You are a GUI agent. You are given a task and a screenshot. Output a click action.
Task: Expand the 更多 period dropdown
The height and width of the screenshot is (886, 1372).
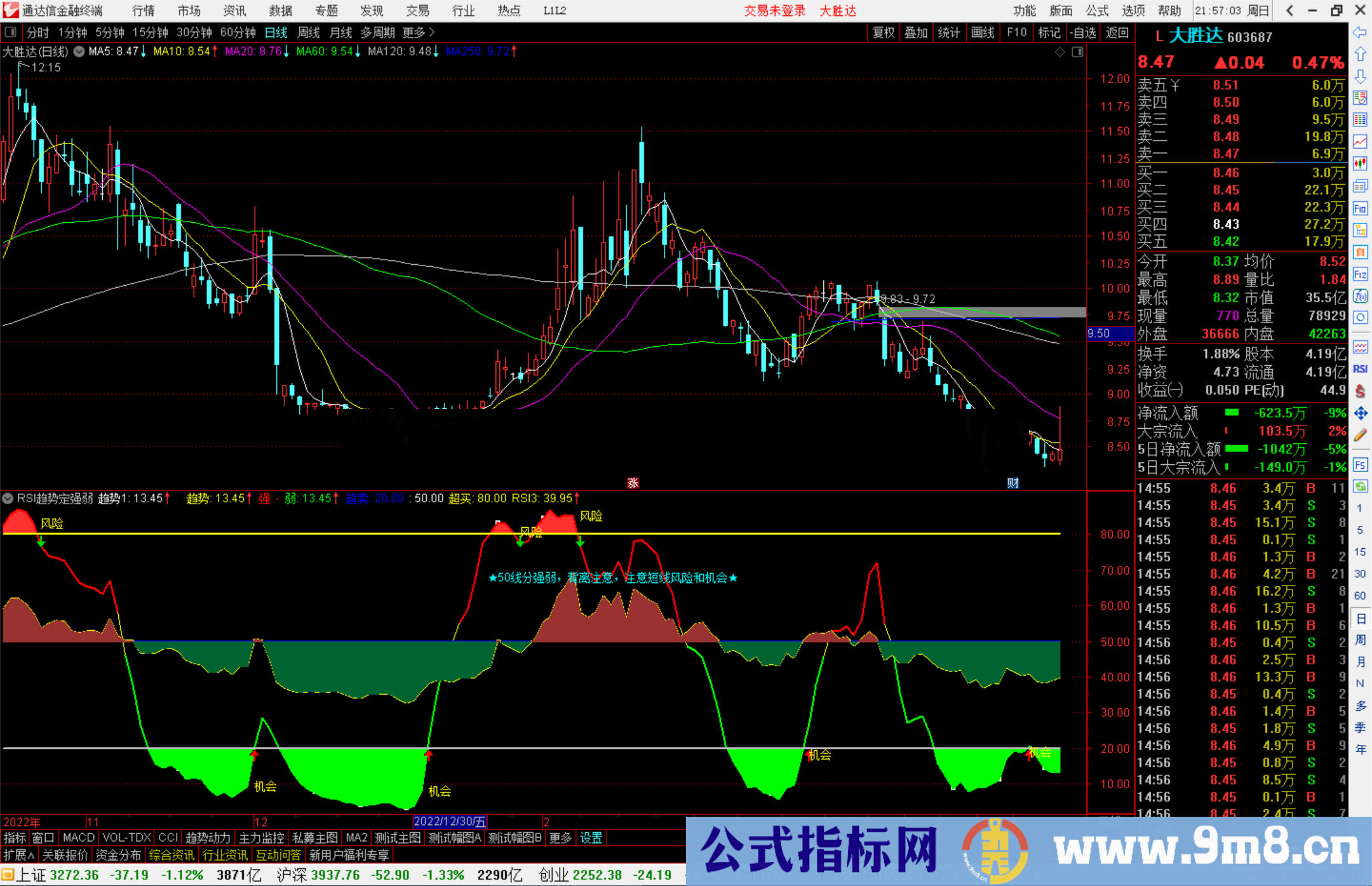pos(414,32)
